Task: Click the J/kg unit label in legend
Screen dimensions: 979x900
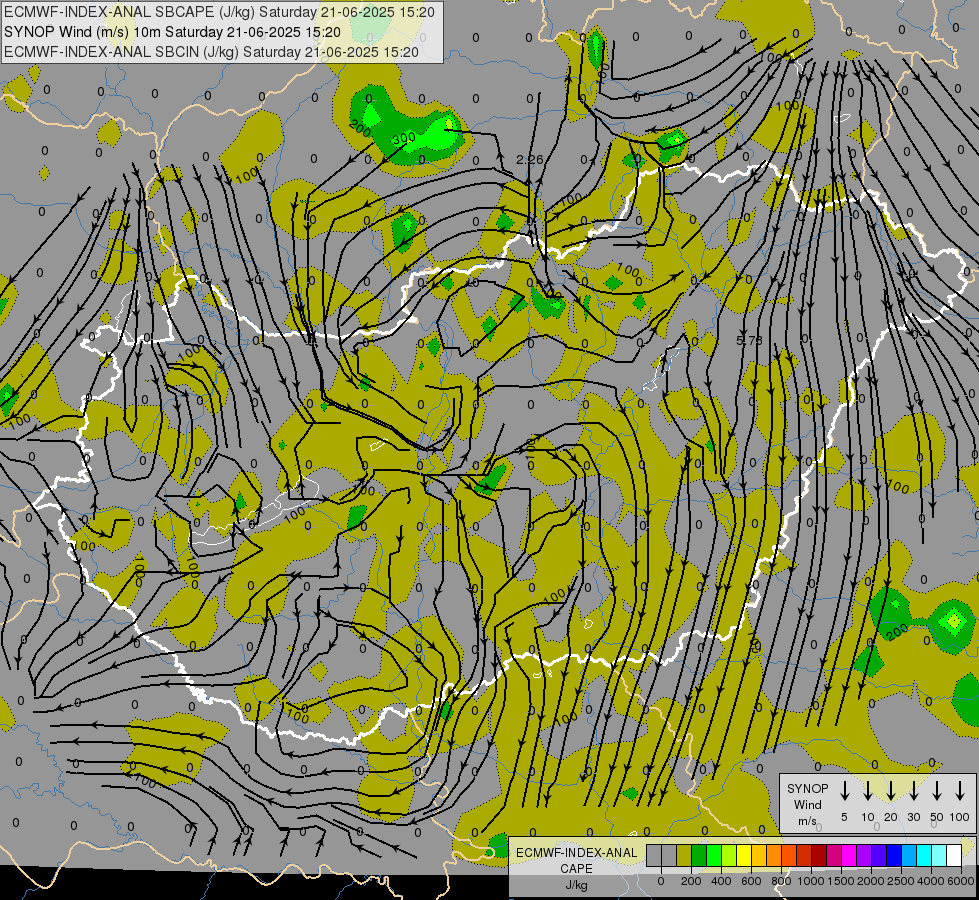Action: tap(576, 885)
